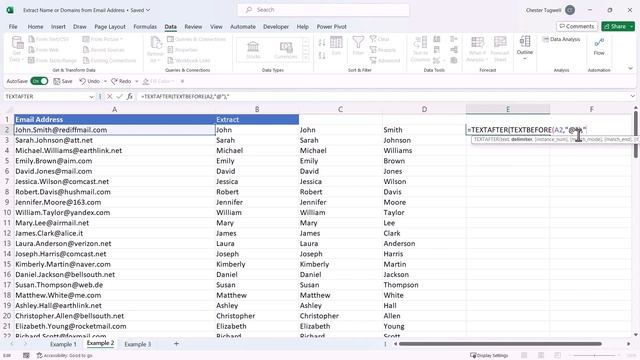Viewport: 640px width, 360px height.
Task: Click From Table/Range option
Action: click(52, 60)
